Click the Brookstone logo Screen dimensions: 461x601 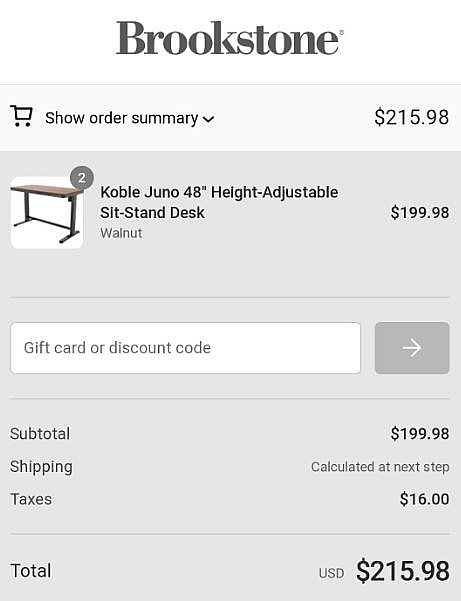pyautogui.click(x=229, y=38)
